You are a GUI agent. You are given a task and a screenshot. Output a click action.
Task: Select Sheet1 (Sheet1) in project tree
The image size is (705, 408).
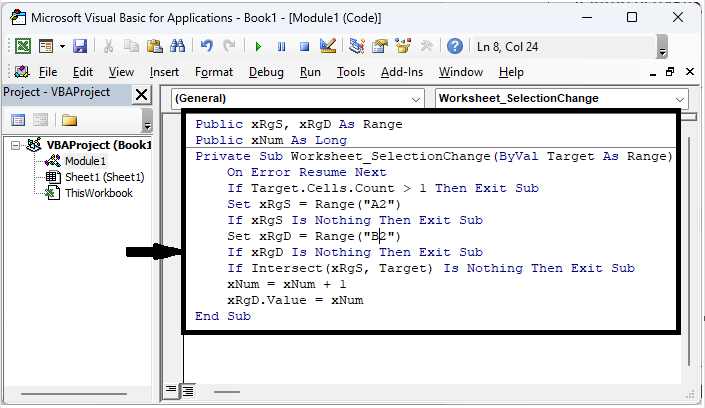click(x=105, y=177)
